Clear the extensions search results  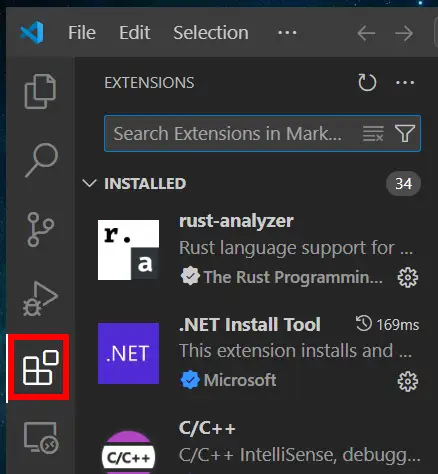373,134
